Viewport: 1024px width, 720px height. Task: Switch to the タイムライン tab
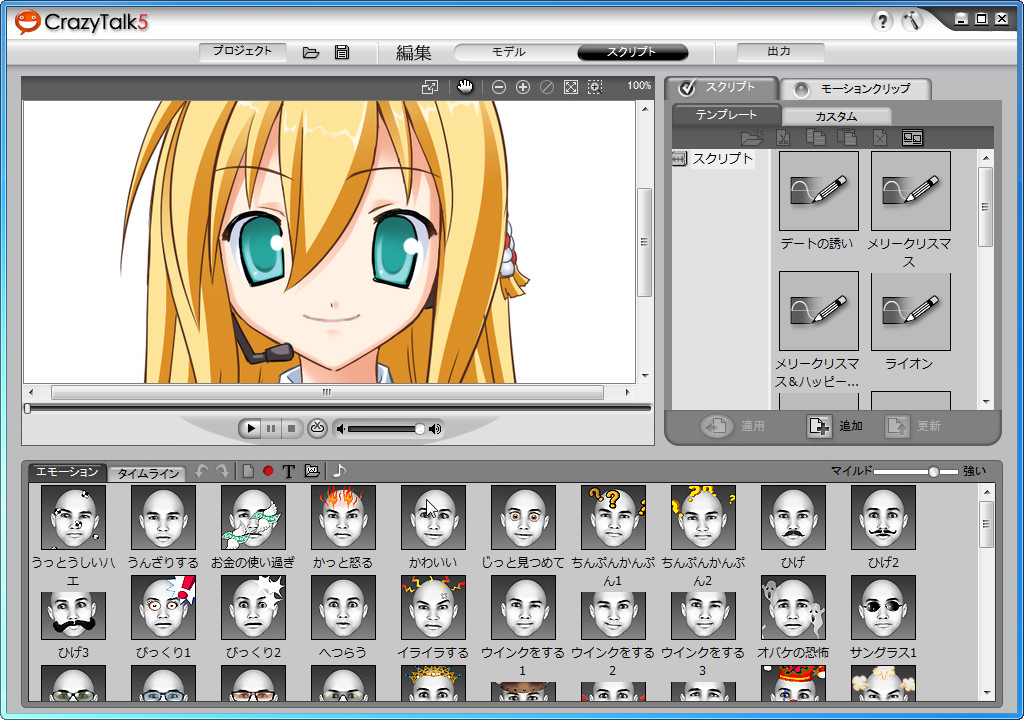point(148,473)
